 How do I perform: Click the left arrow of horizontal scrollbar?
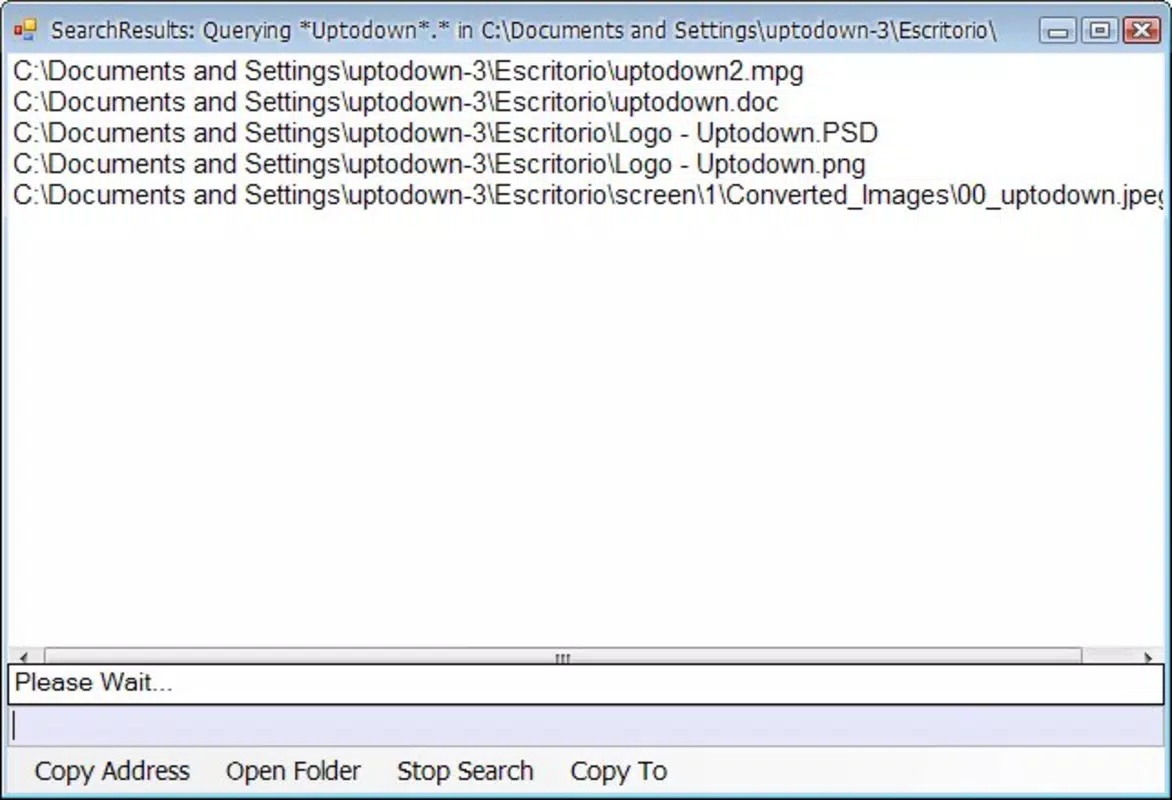point(24,657)
